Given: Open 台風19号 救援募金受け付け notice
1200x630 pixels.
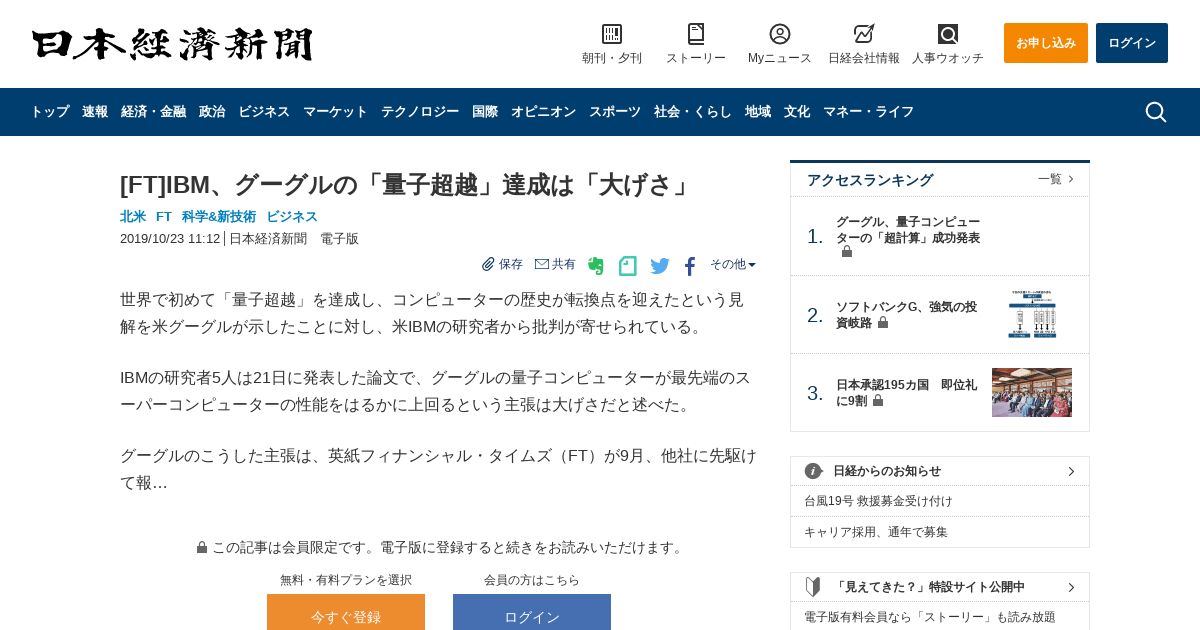Looking at the screenshot, I should pos(878,501).
